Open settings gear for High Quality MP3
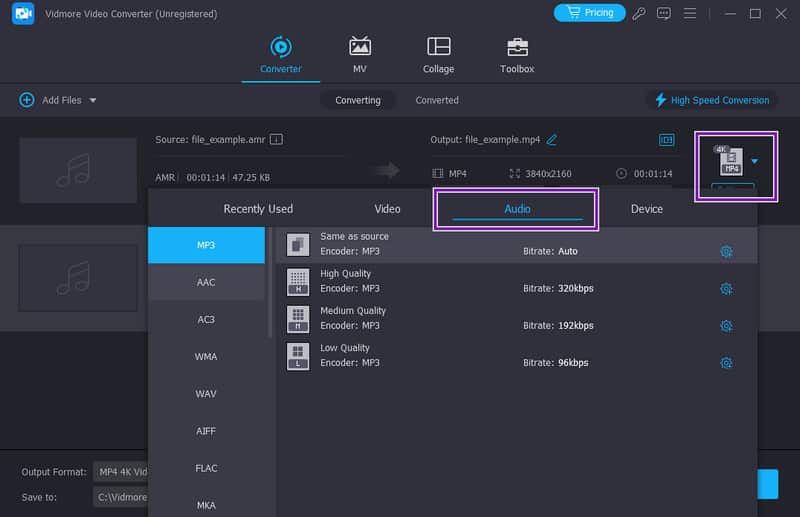The image size is (800, 517). (x=726, y=289)
